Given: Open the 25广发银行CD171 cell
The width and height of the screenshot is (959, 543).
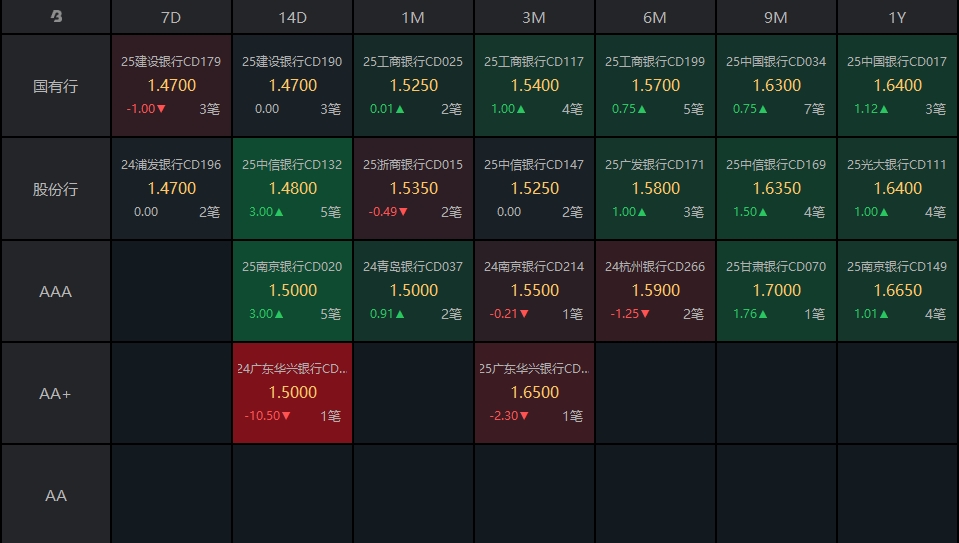Looking at the screenshot, I should pyautogui.click(x=655, y=188).
